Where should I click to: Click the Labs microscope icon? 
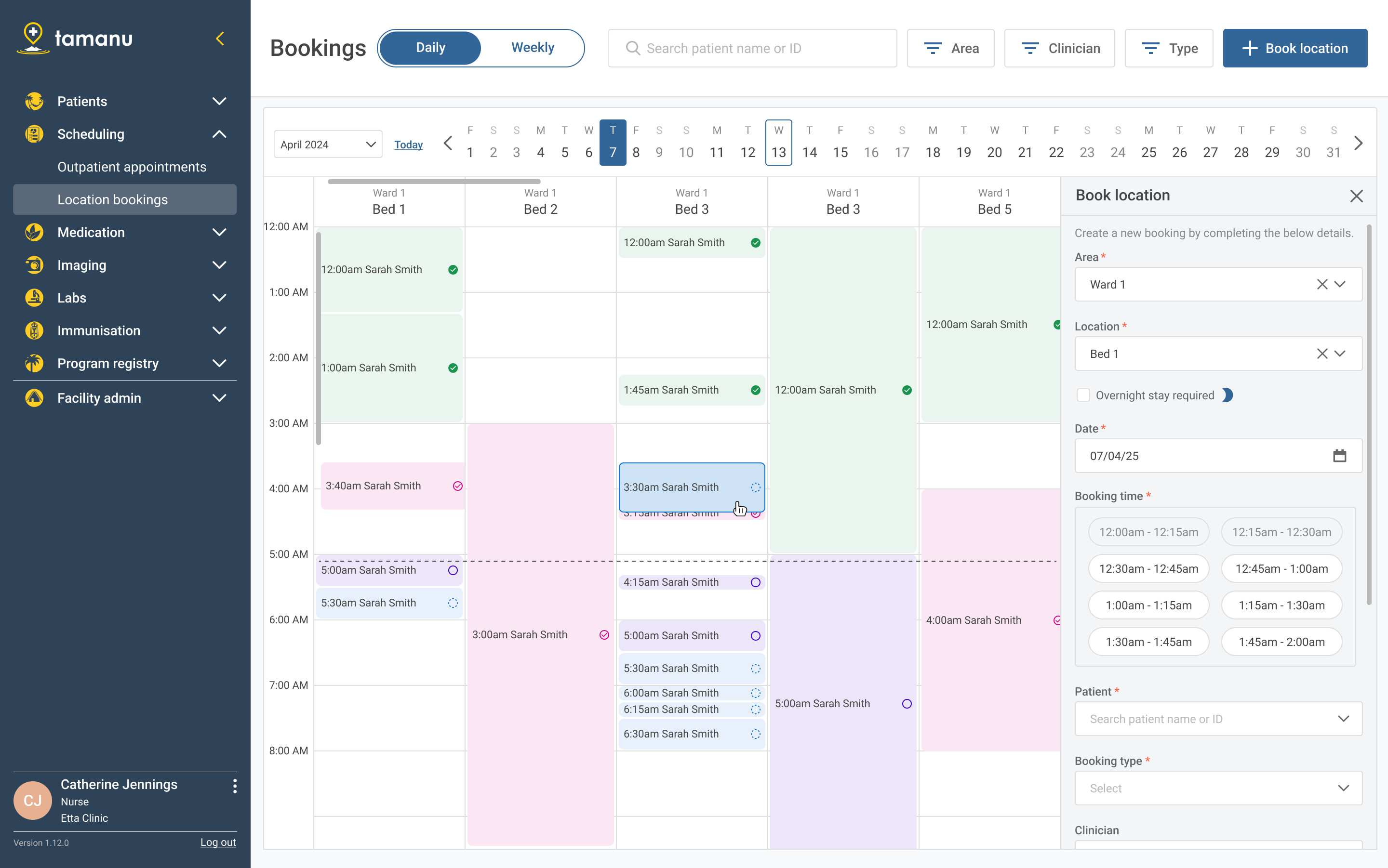click(34, 297)
